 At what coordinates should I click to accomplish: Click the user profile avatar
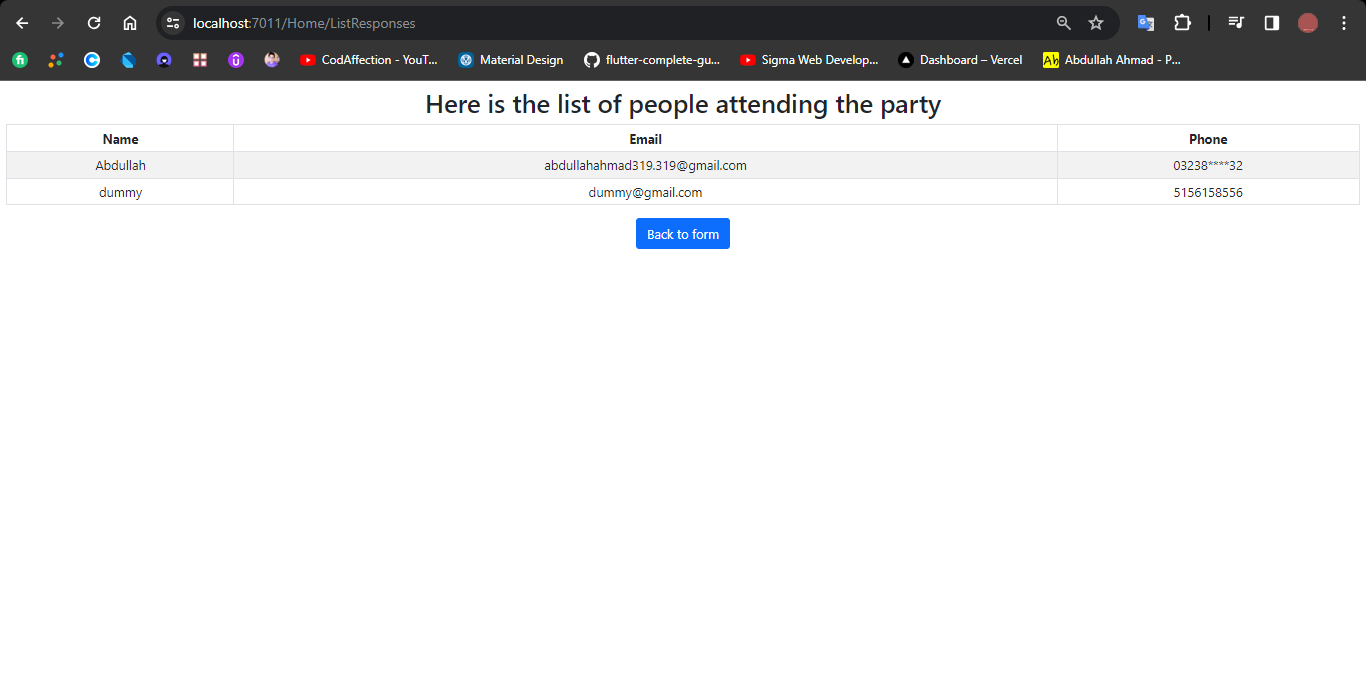tap(1308, 23)
